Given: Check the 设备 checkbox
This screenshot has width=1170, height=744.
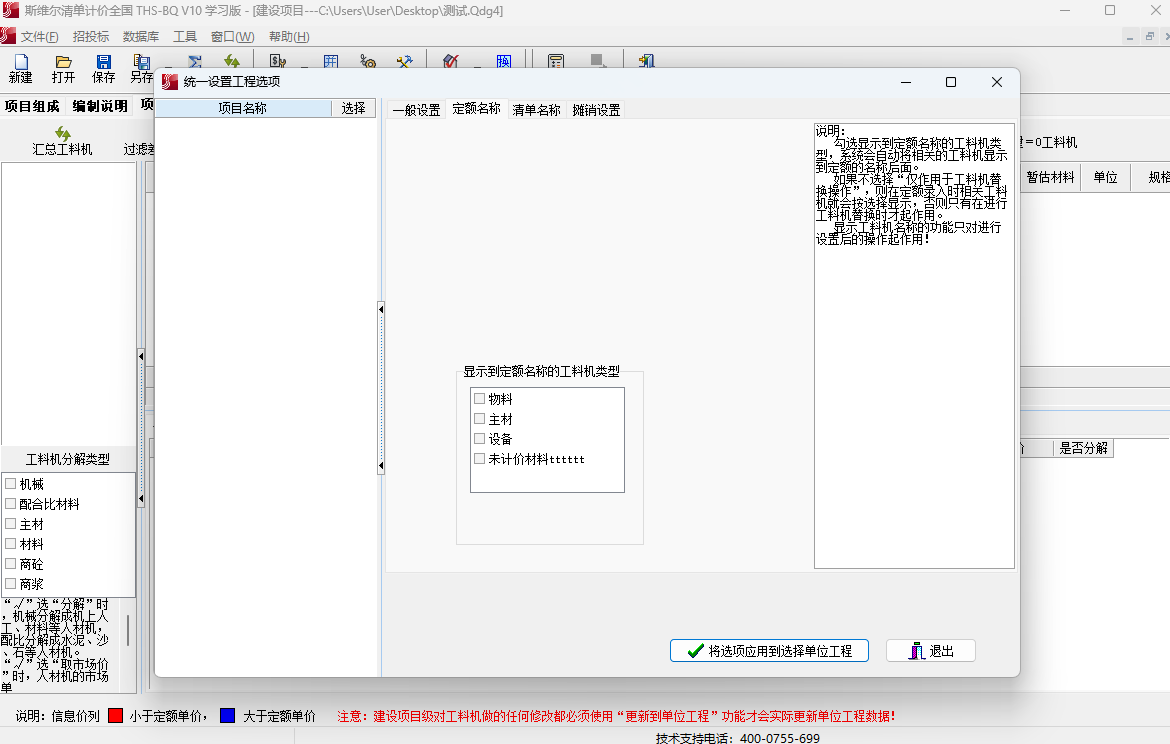Looking at the screenshot, I should 480,439.
